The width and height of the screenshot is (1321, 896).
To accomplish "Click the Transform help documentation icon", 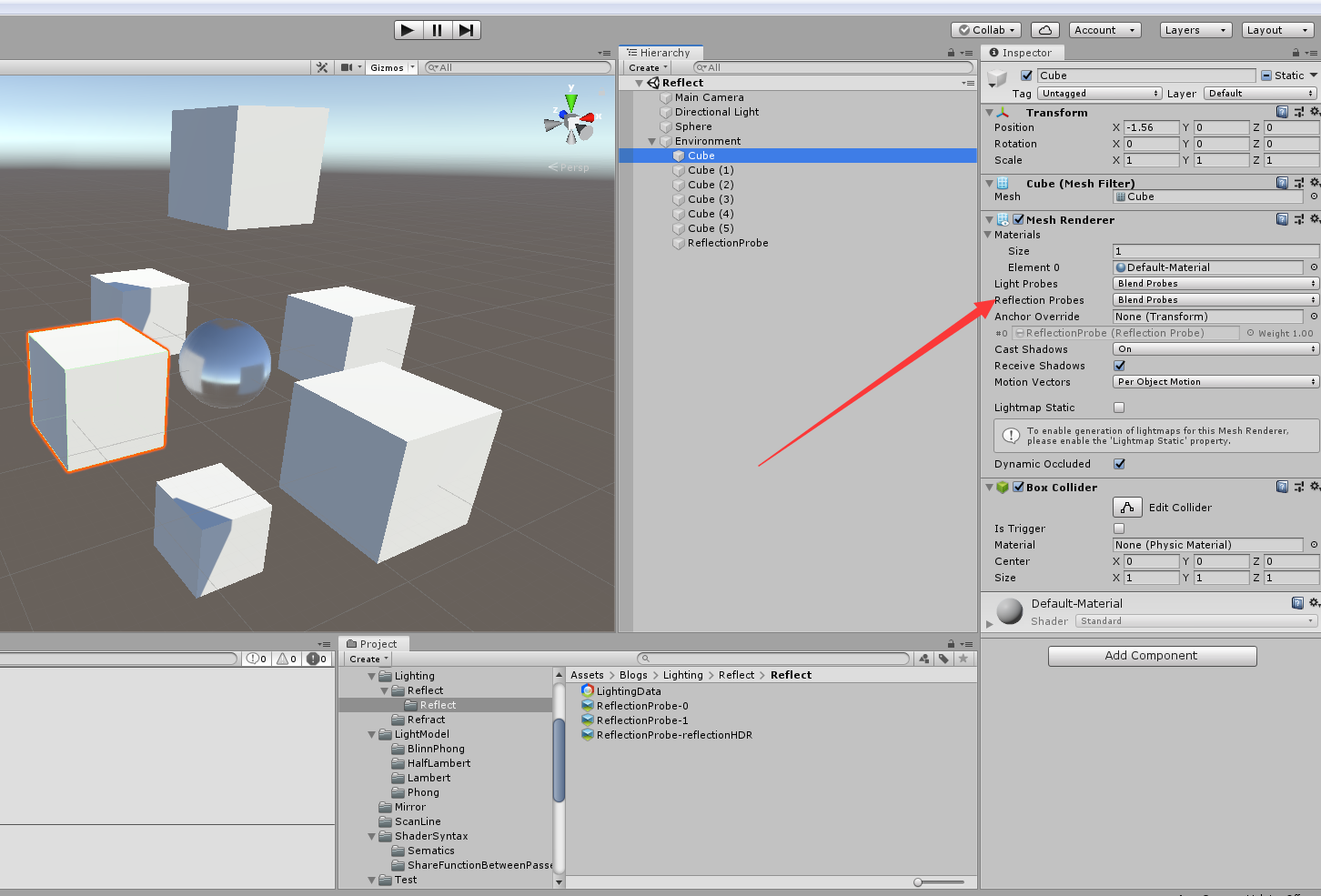I will tap(1283, 112).
